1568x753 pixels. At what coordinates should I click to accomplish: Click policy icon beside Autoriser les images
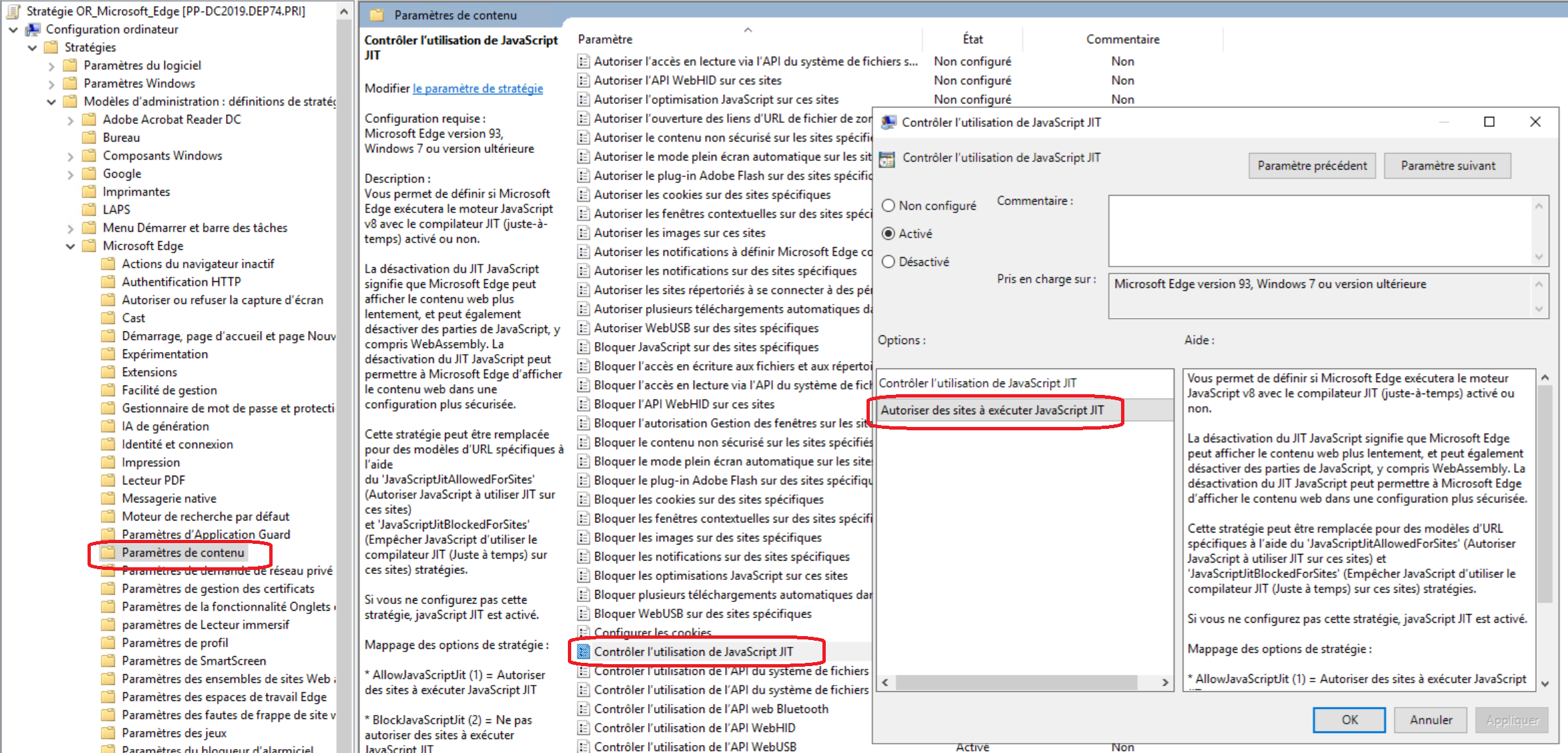[x=583, y=233]
